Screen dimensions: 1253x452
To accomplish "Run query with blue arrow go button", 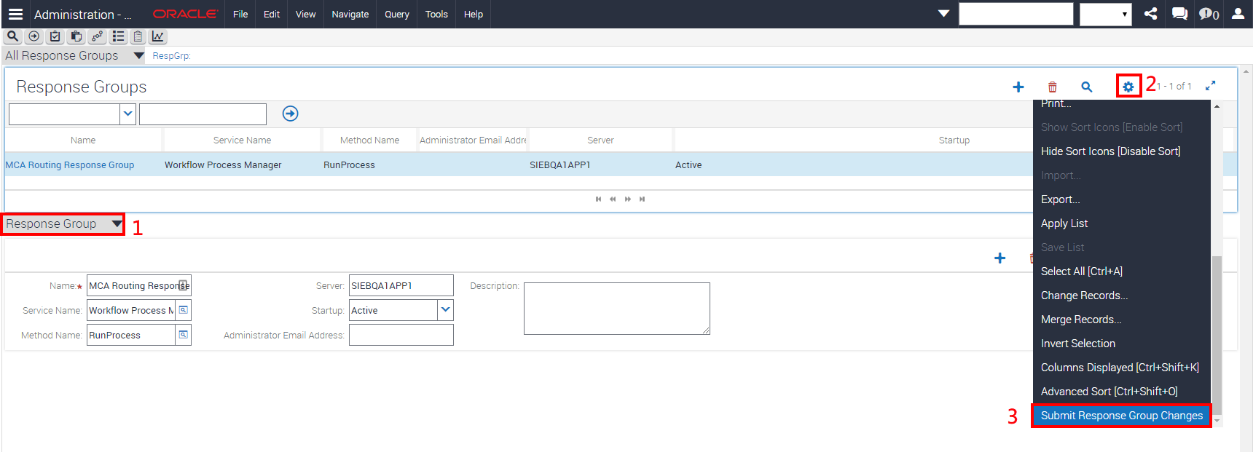I will pyautogui.click(x=290, y=113).
